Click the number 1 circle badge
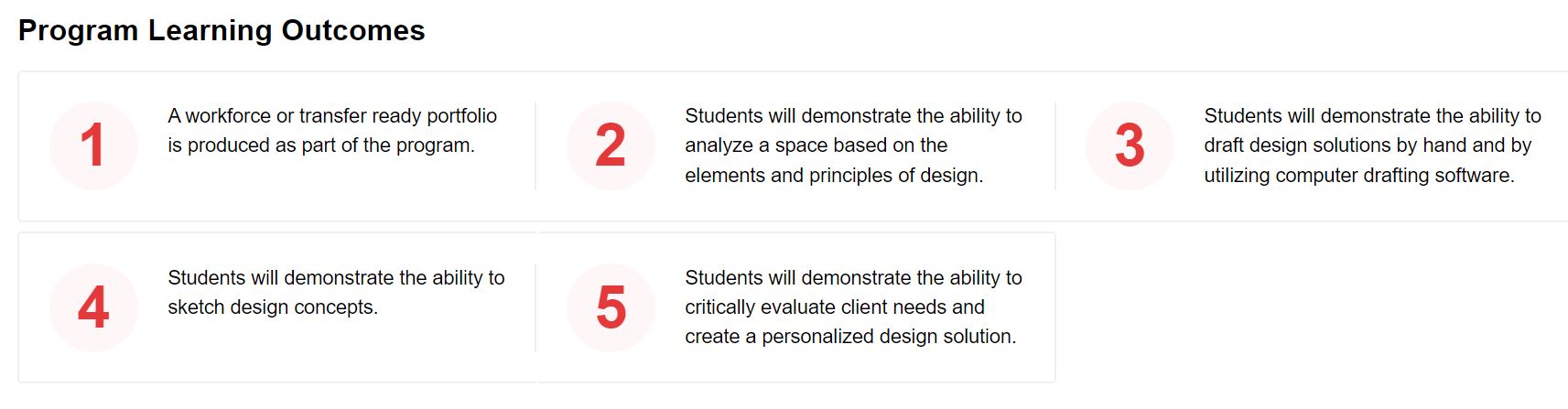This screenshot has width=1568, height=409. click(93, 145)
